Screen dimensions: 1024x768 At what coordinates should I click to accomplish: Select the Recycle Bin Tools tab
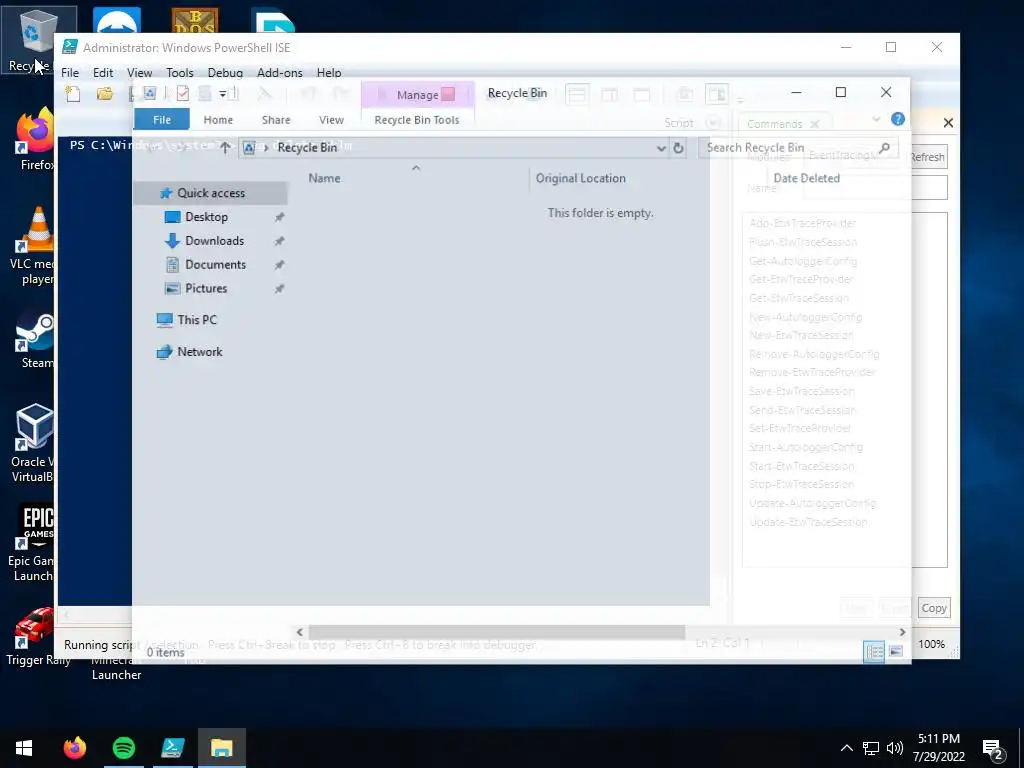(x=417, y=120)
